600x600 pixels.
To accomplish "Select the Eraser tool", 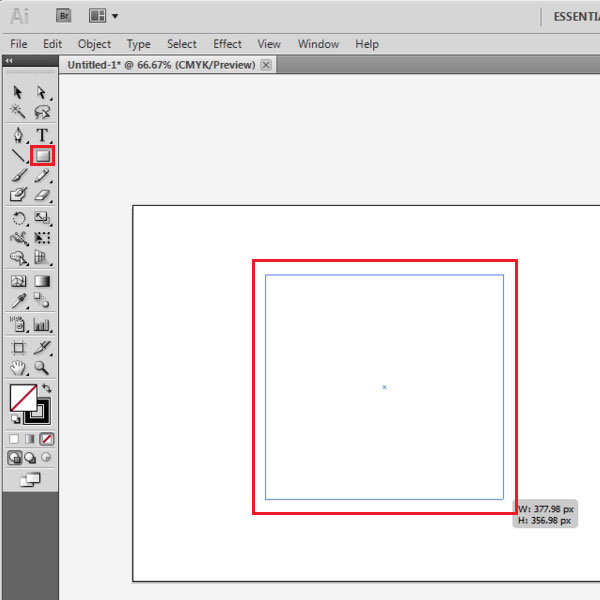I will click(x=42, y=195).
